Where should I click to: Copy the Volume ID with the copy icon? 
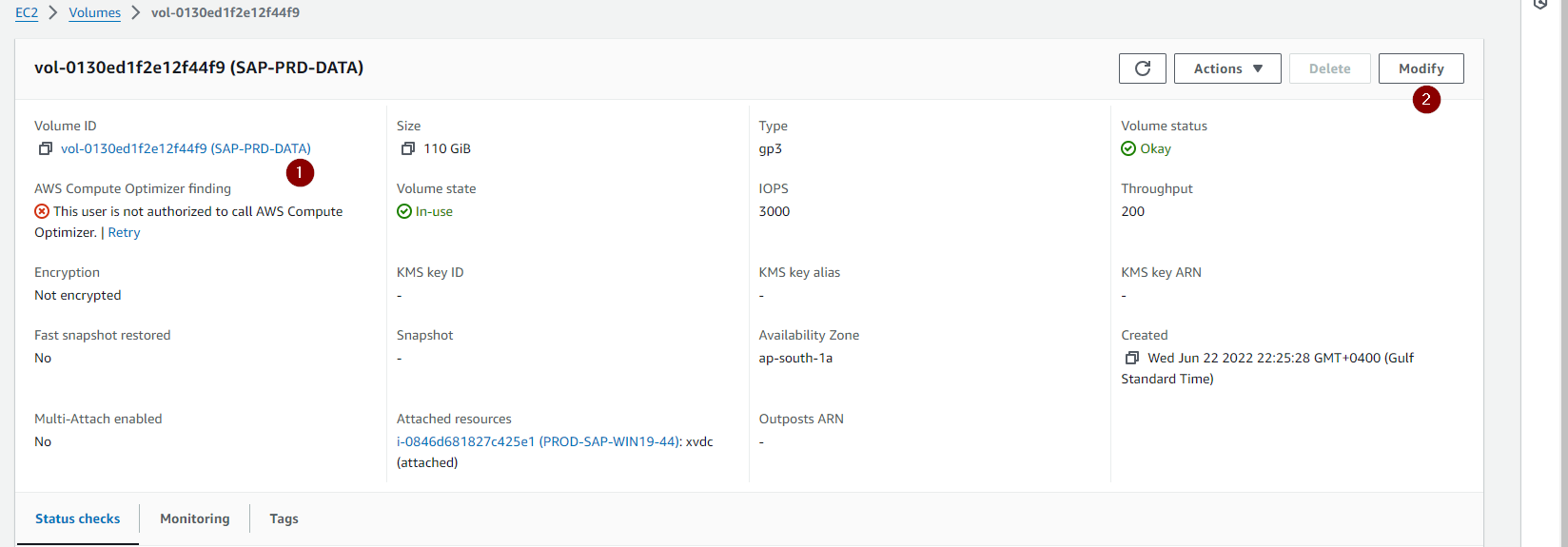[45, 148]
